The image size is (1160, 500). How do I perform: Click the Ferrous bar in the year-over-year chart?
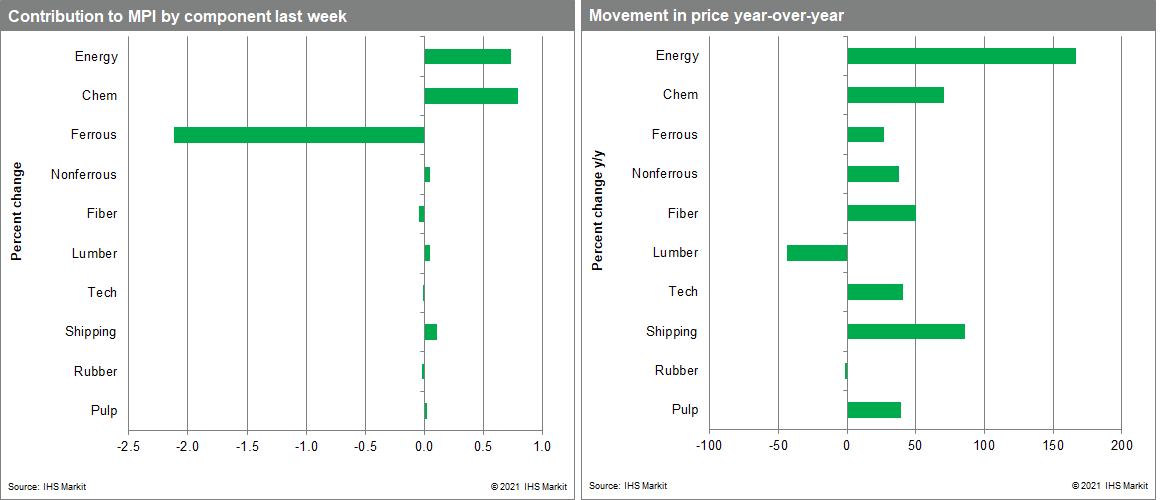click(x=865, y=135)
